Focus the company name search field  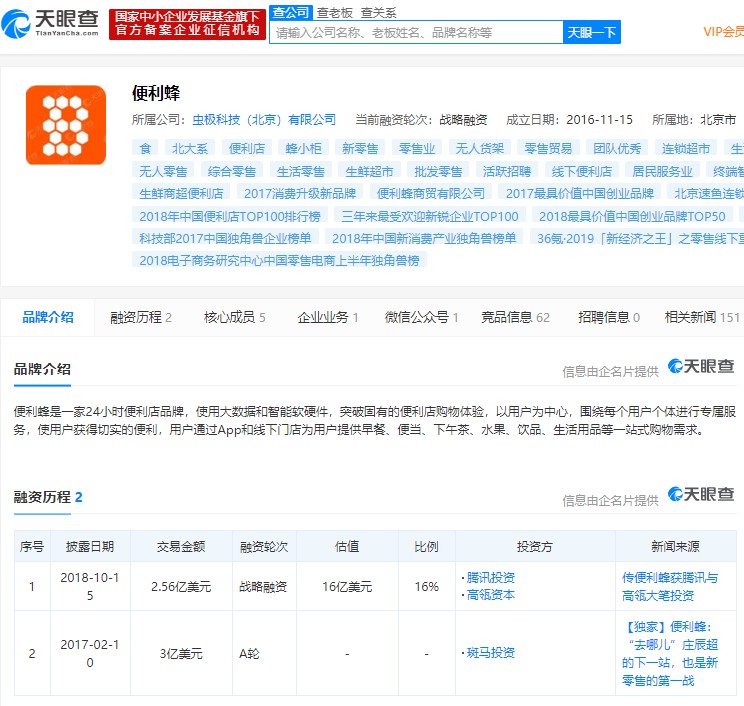(x=416, y=32)
